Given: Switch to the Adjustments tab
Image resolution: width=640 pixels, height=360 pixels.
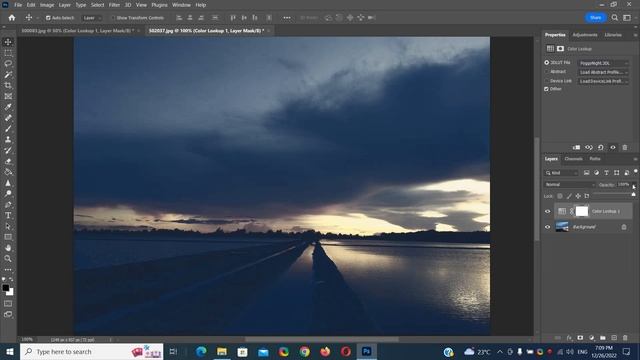Looking at the screenshot, I should pos(585,35).
